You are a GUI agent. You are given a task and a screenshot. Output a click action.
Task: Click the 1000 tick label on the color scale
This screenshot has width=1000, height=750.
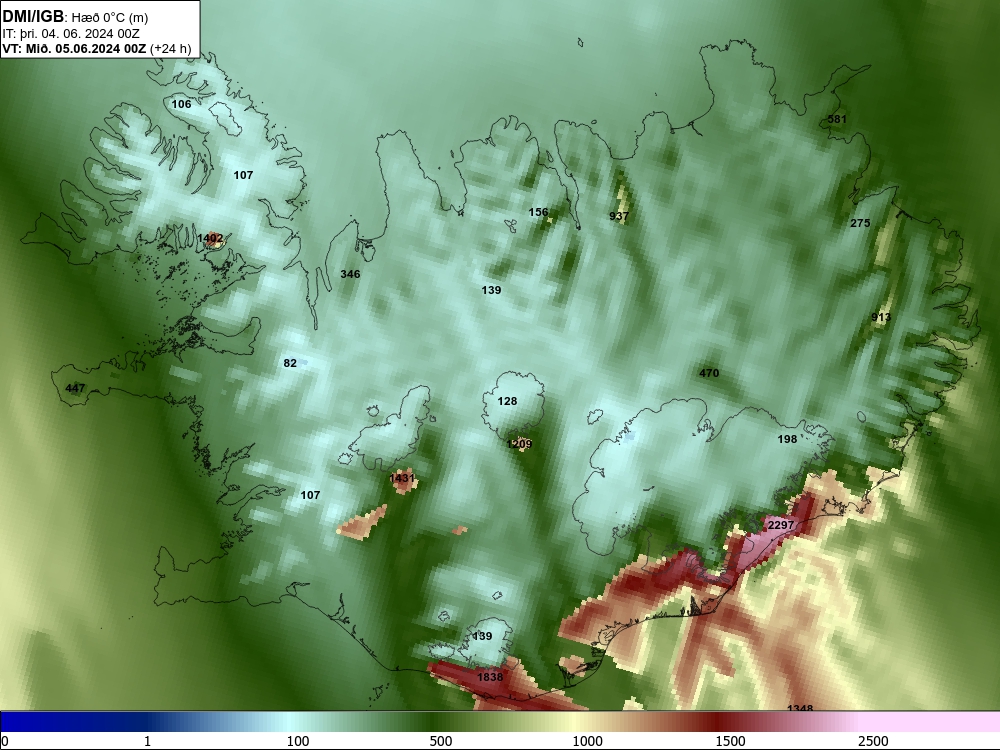587,741
